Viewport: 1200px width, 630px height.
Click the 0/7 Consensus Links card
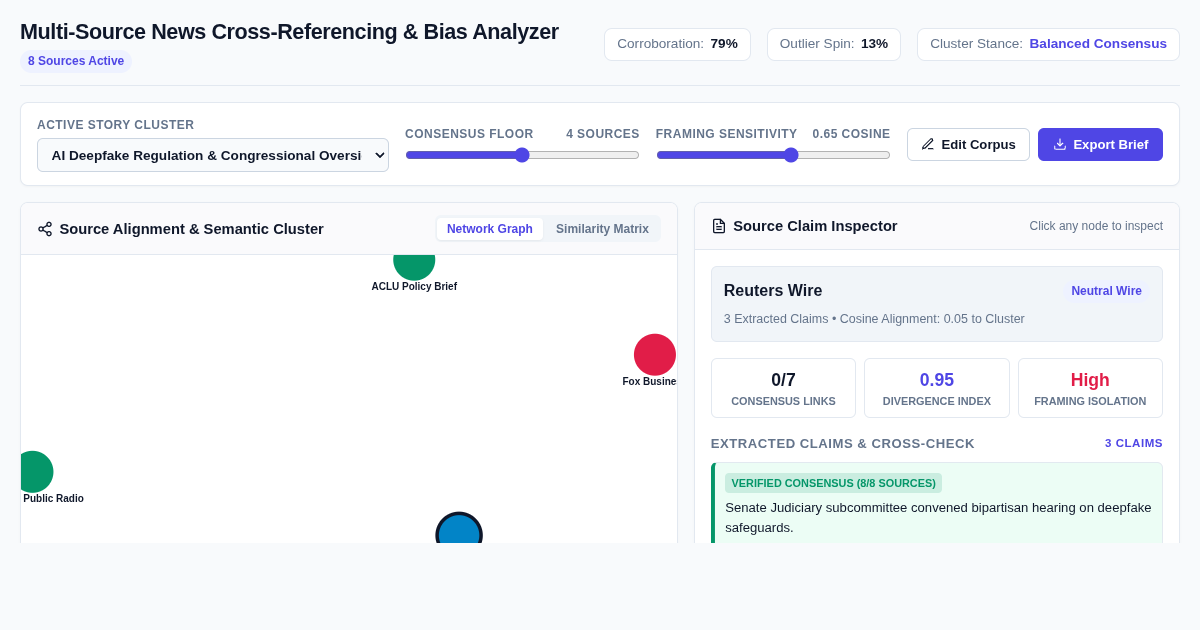pos(783,388)
